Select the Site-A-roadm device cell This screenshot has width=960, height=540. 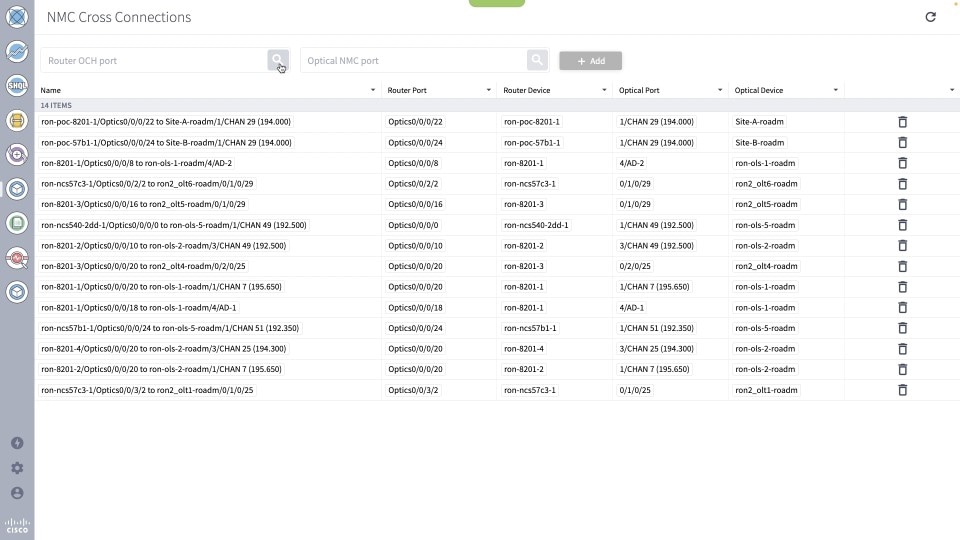tap(759, 122)
